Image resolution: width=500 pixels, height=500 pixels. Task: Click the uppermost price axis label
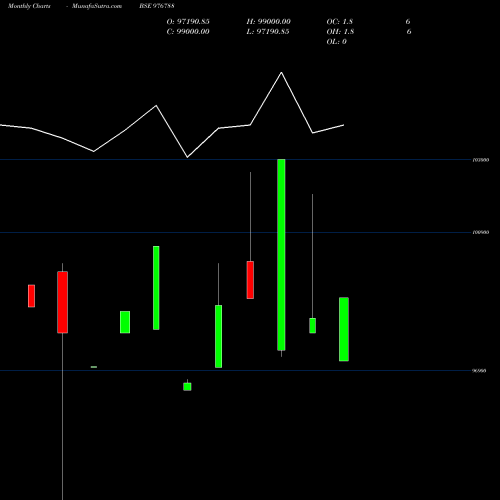coord(481,160)
